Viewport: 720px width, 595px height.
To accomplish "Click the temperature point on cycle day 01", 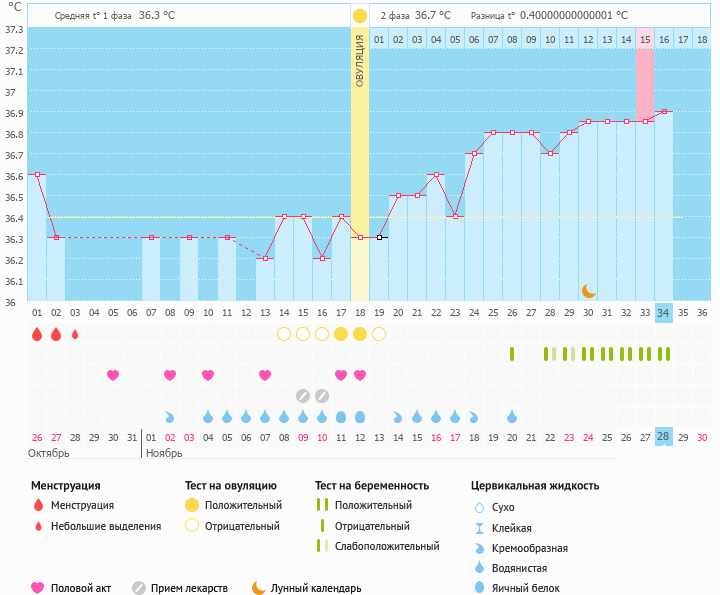I will tap(37, 174).
